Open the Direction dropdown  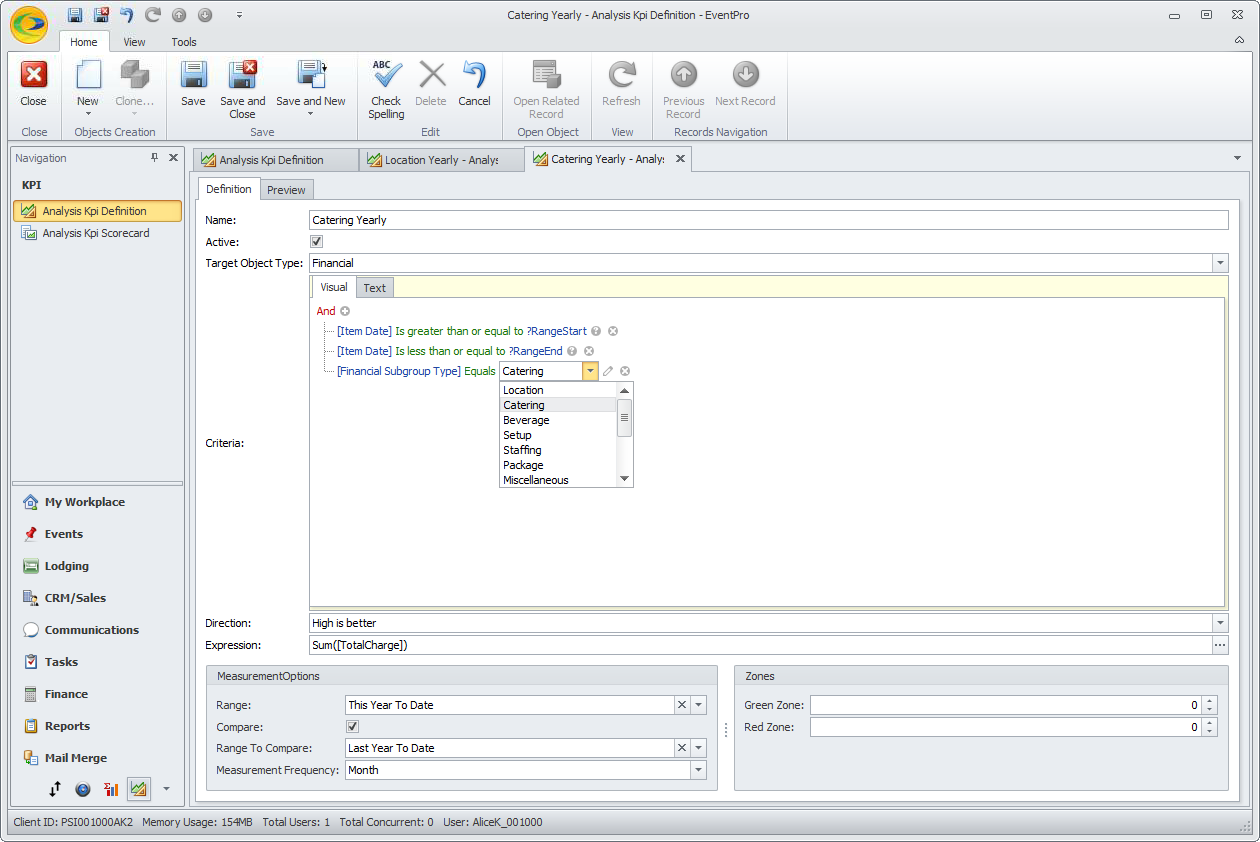click(x=1220, y=623)
